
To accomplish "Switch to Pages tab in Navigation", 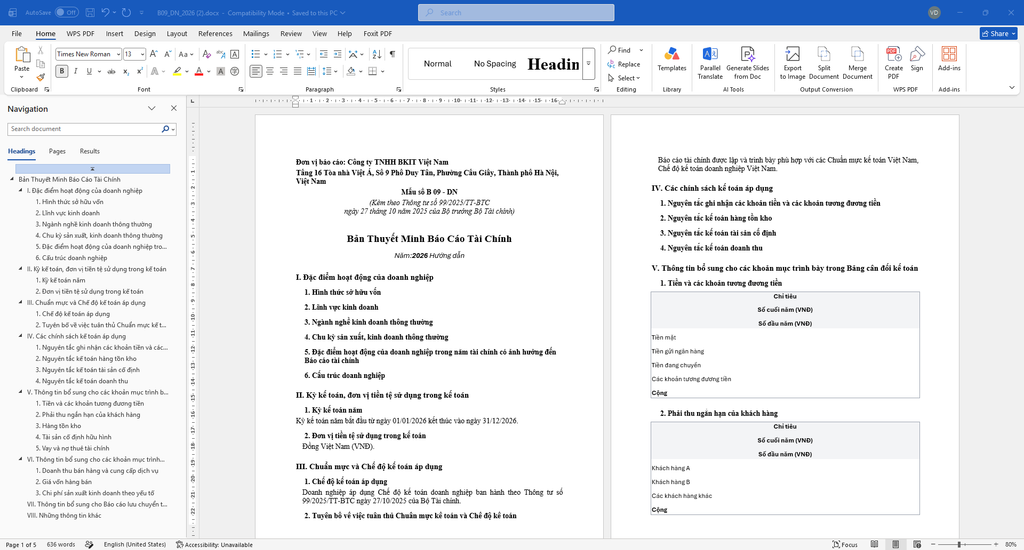I will point(57,151).
